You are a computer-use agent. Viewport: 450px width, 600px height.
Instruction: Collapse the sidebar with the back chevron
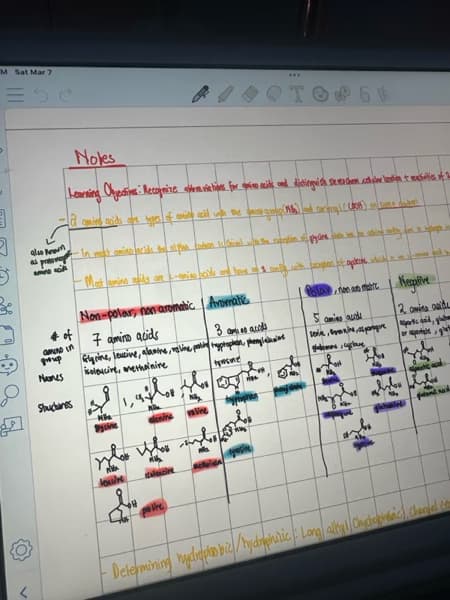coord(23,592)
